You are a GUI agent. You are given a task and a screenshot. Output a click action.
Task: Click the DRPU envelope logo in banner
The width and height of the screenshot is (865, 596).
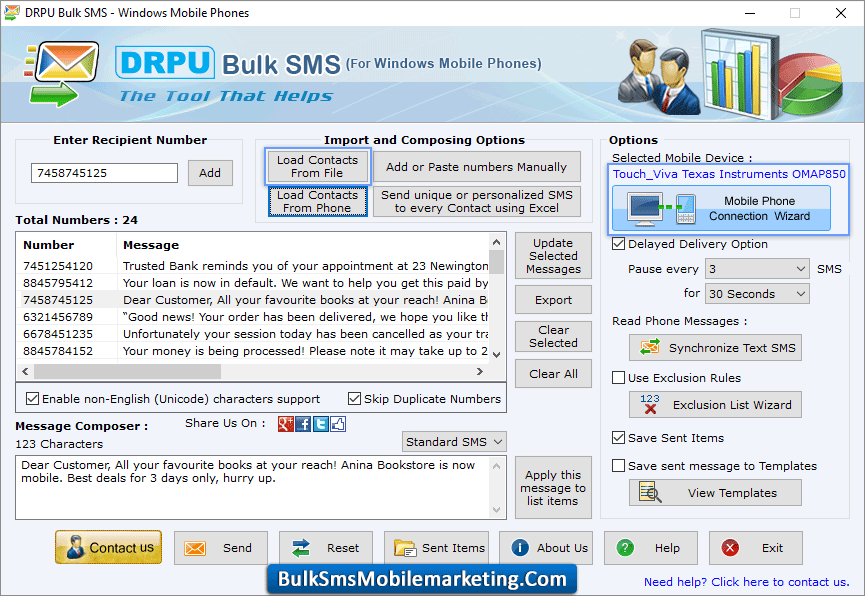[x=62, y=74]
